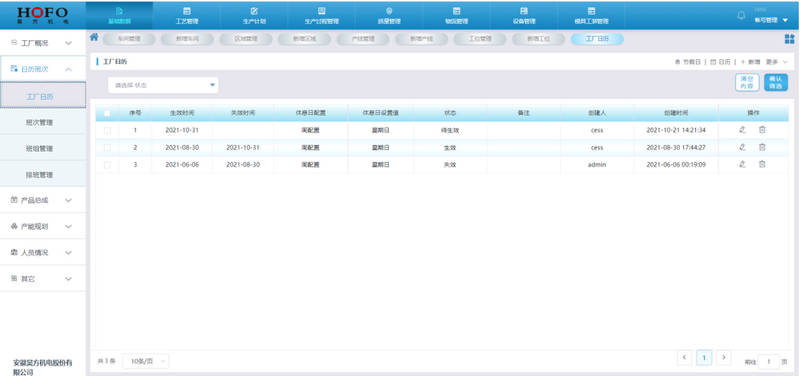
Task: Open the 物流管理 module icon
Action: click(x=457, y=11)
